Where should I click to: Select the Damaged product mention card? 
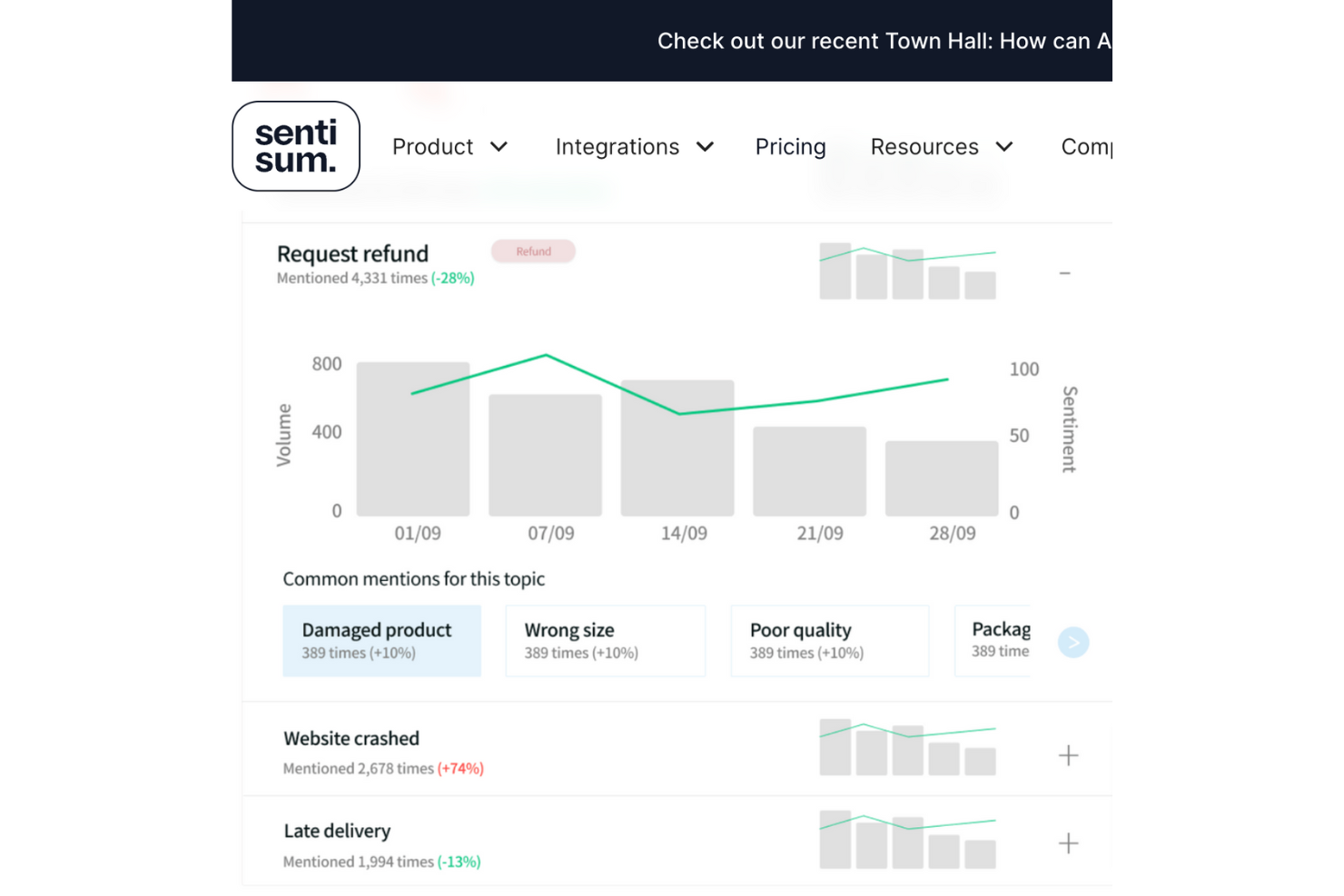click(381, 641)
